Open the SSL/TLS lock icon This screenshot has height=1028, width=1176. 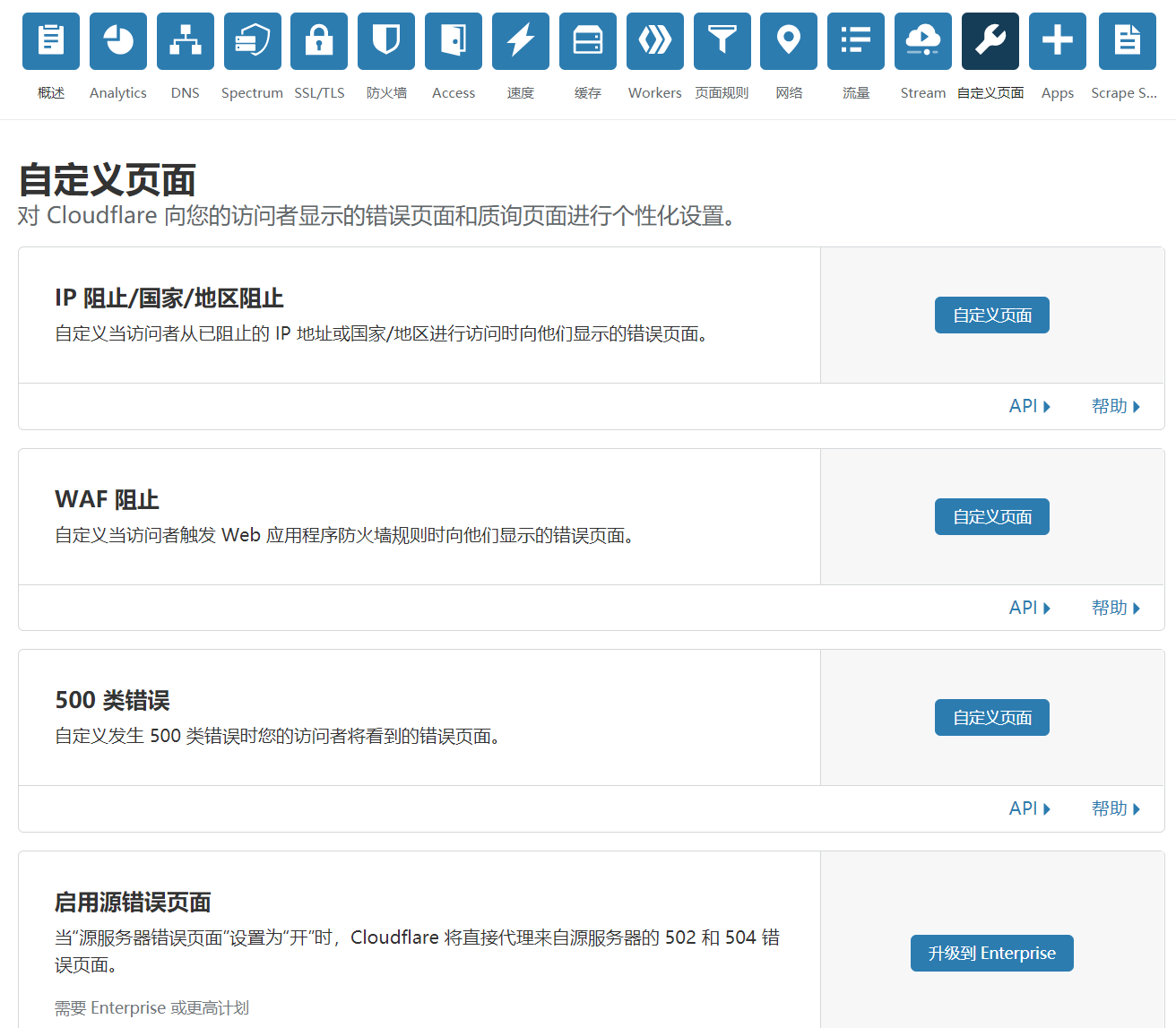pyautogui.click(x=319, y=41)
